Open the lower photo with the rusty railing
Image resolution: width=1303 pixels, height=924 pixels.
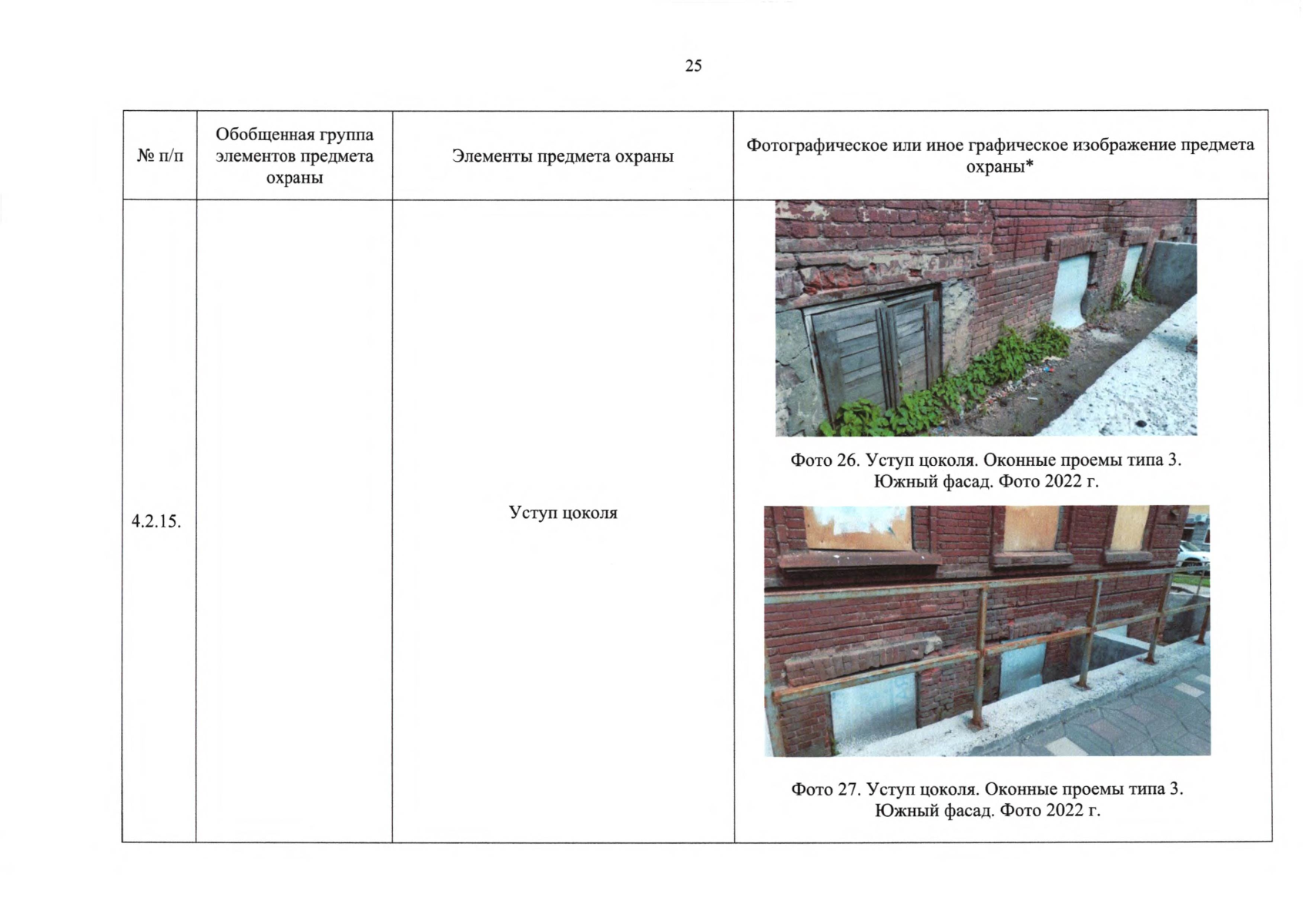(x=986, y=630)
